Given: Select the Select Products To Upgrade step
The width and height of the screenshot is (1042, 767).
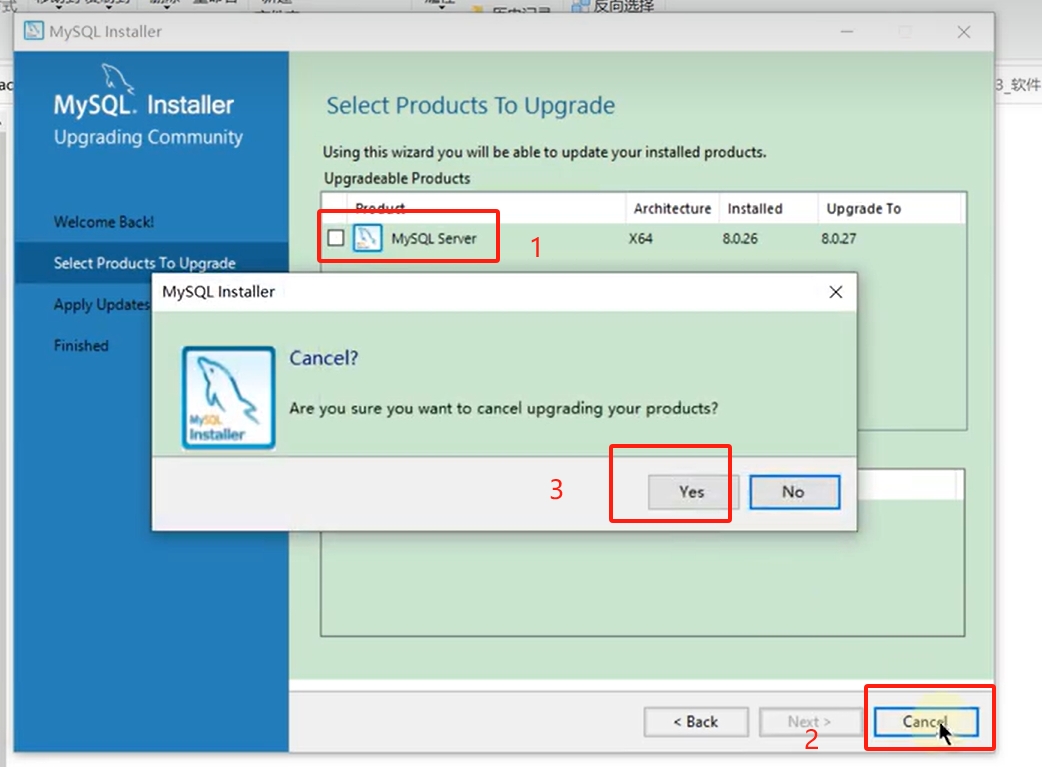Looking at the screenshot, I should pos(145,263).
